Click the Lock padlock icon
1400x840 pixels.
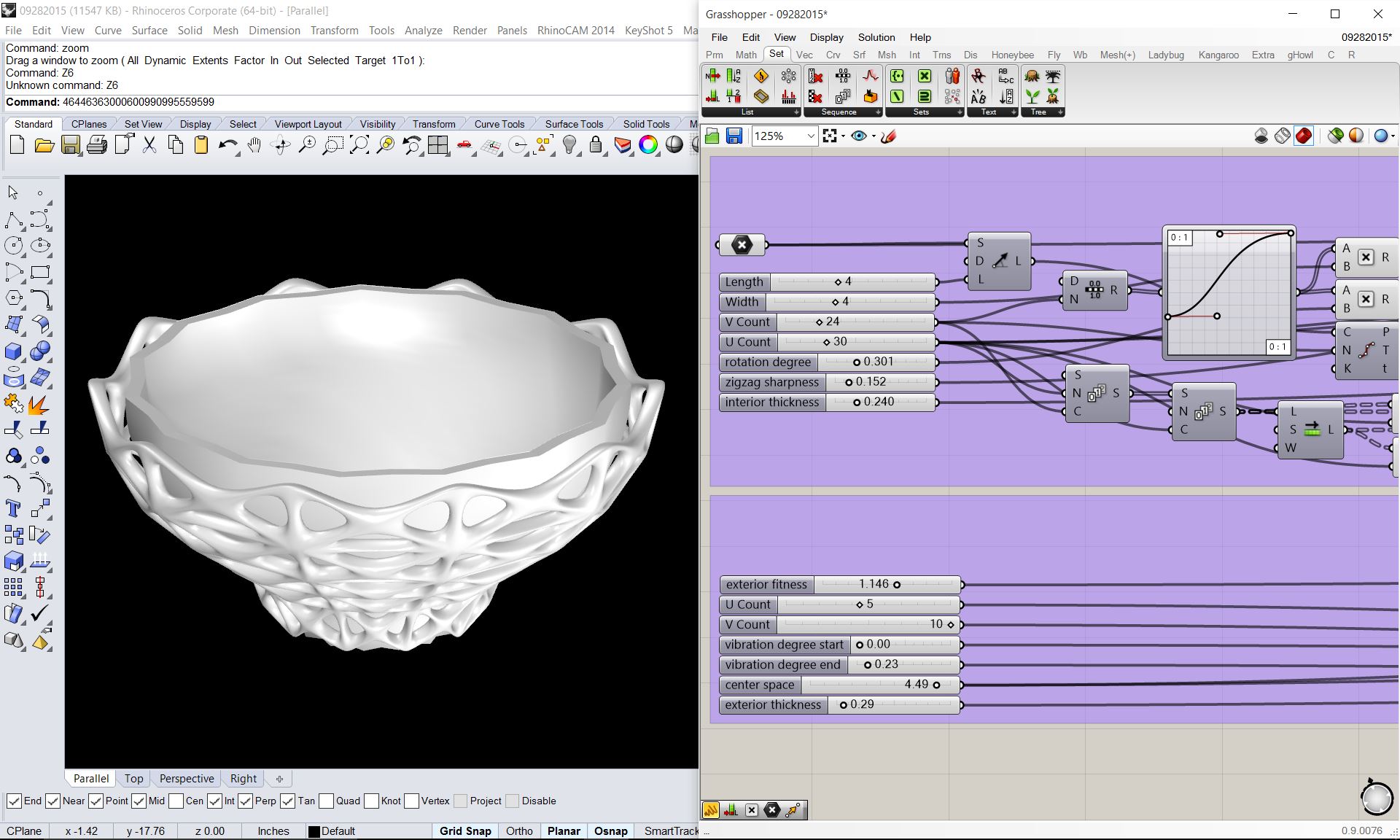[x=596, y=145]
